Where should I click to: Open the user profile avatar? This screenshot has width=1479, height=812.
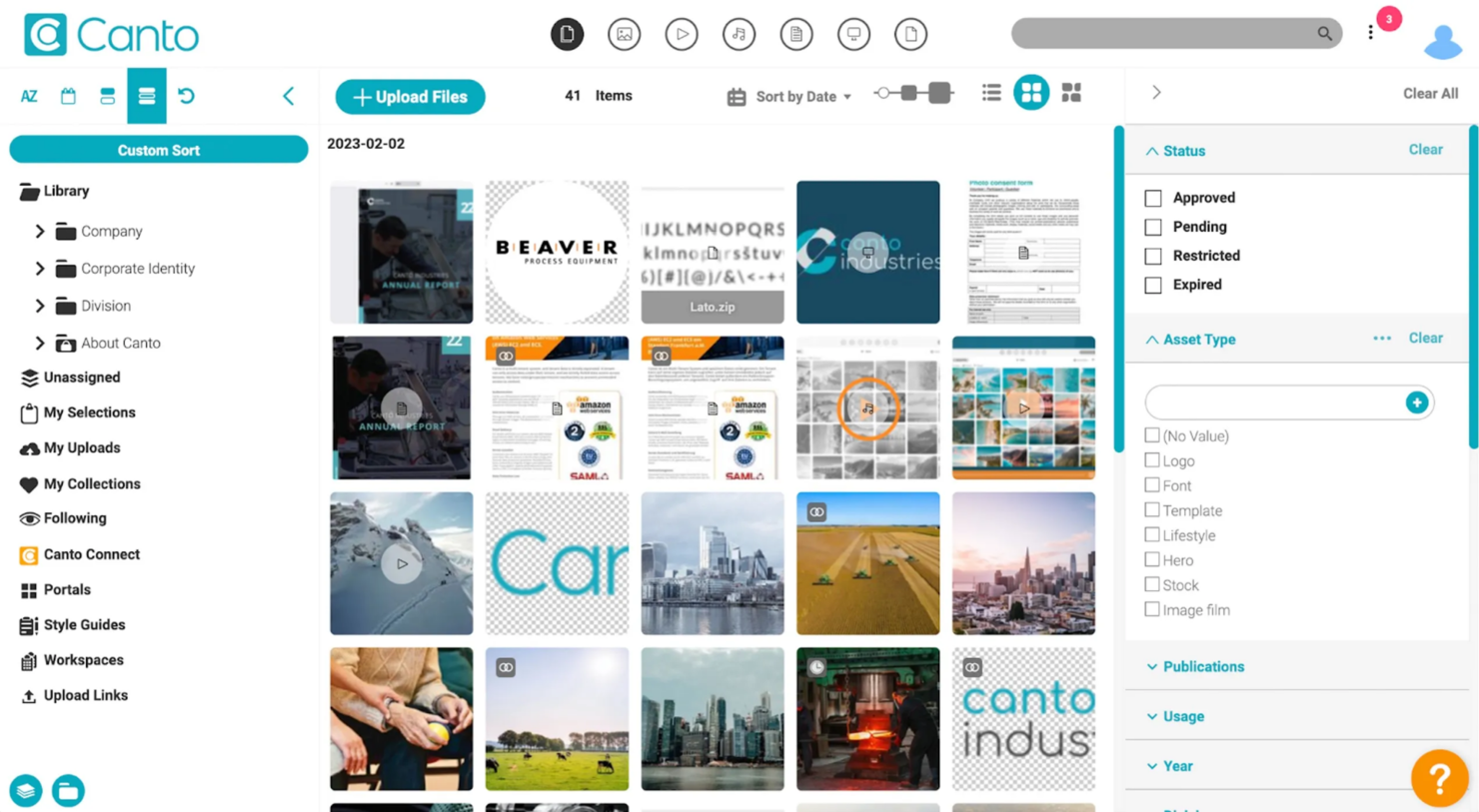[x=1443, y=41]
